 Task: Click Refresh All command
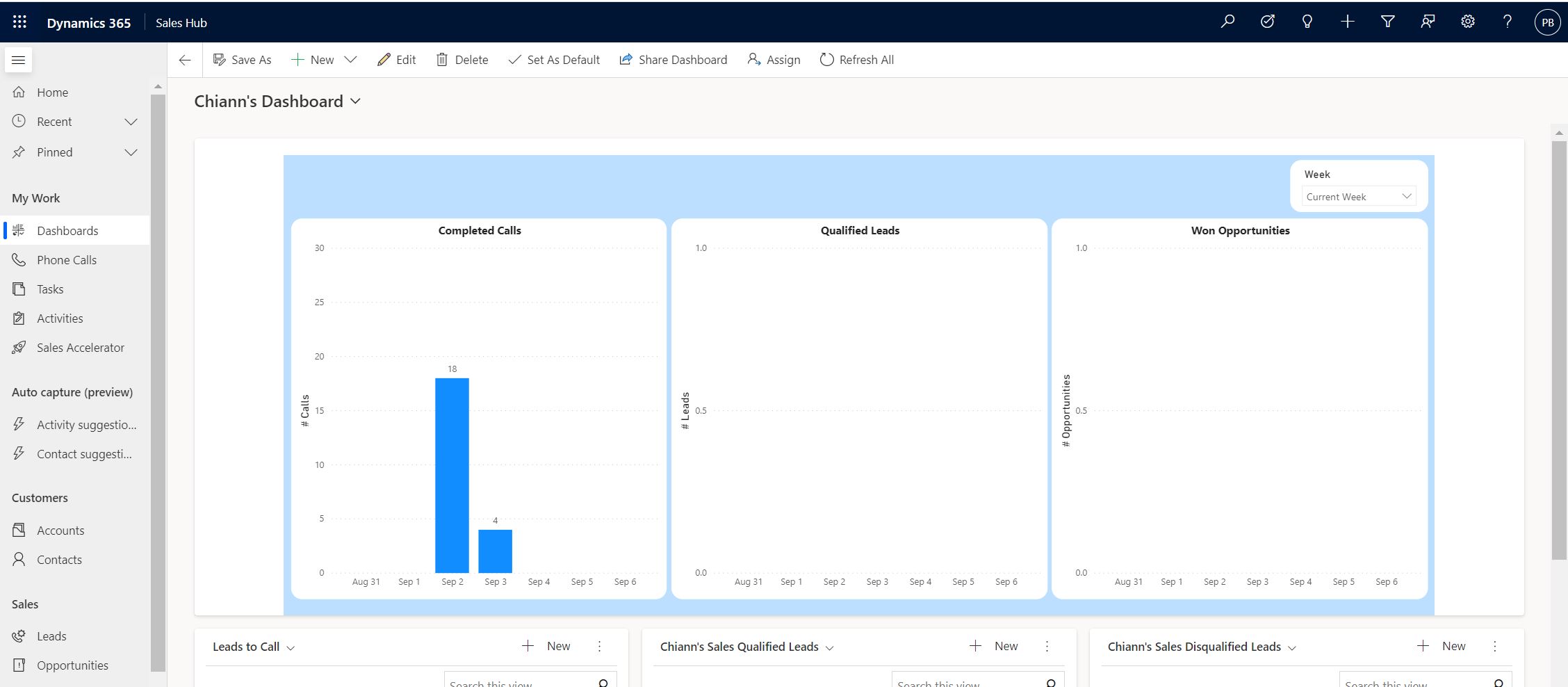coord(857,60)
